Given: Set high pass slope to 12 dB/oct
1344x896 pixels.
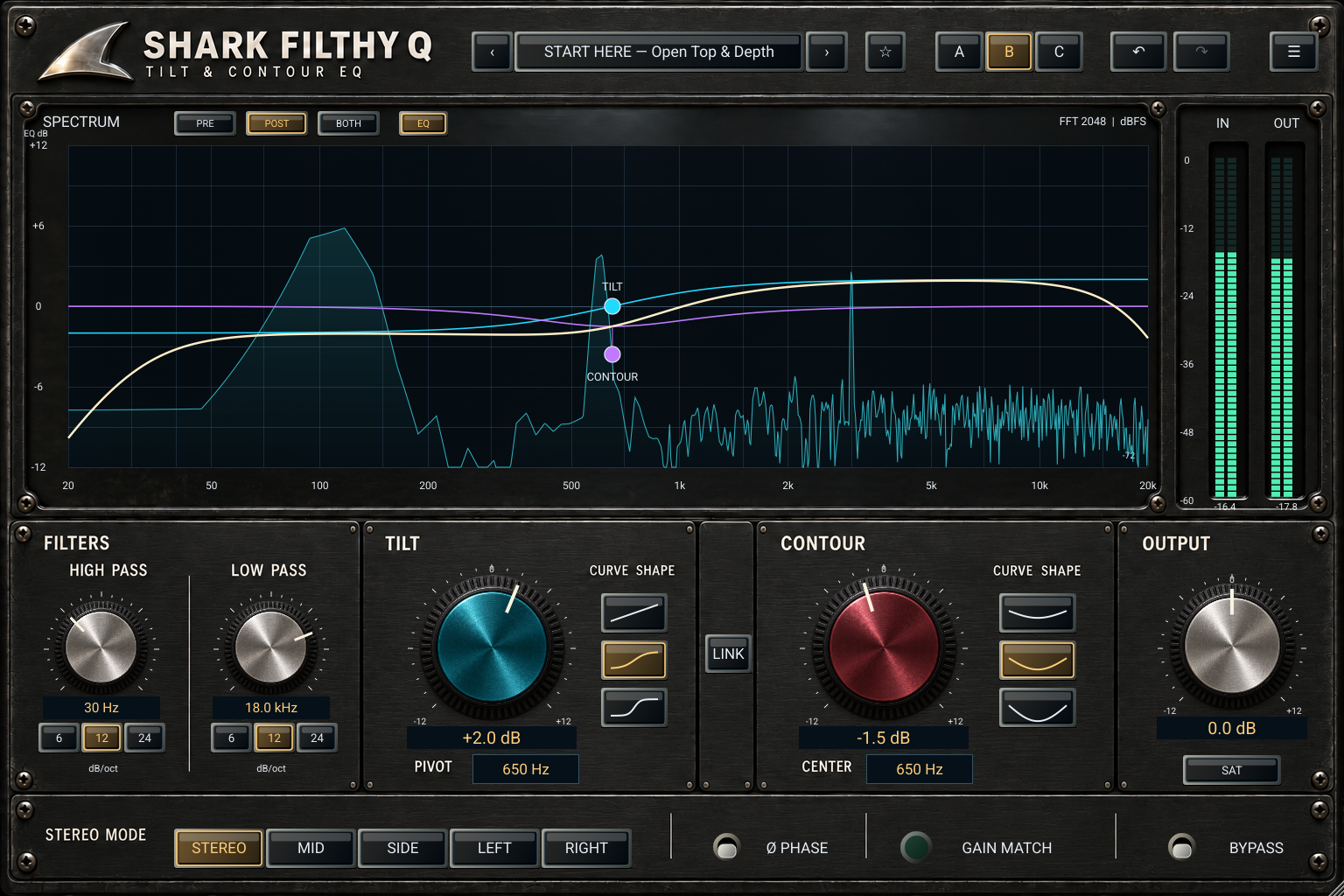Looking at the screenshot, I should click(101, 738).
